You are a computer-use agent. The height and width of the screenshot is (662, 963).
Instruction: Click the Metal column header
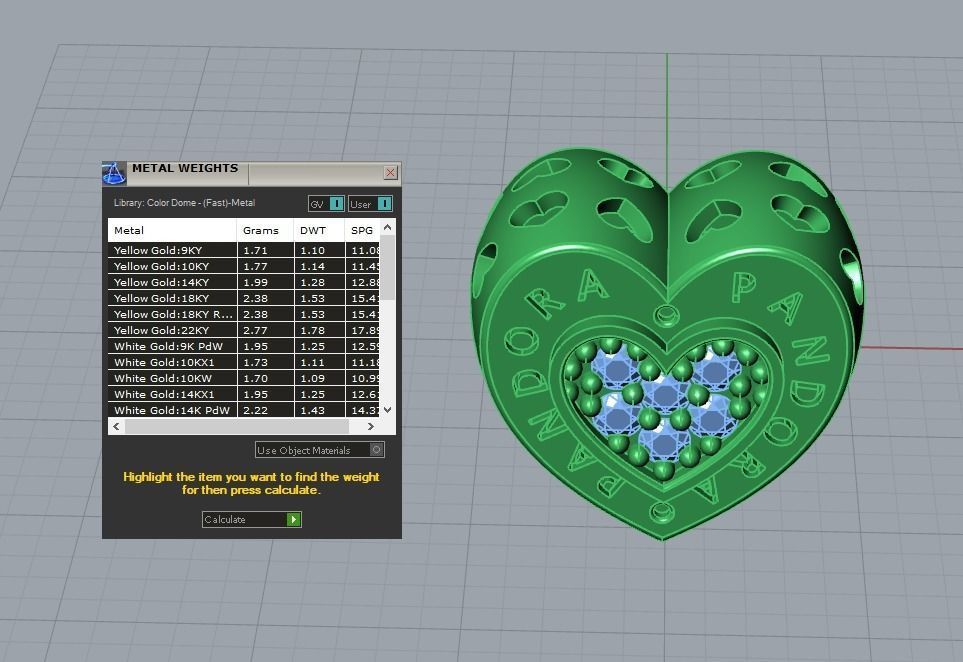(172, 230)
